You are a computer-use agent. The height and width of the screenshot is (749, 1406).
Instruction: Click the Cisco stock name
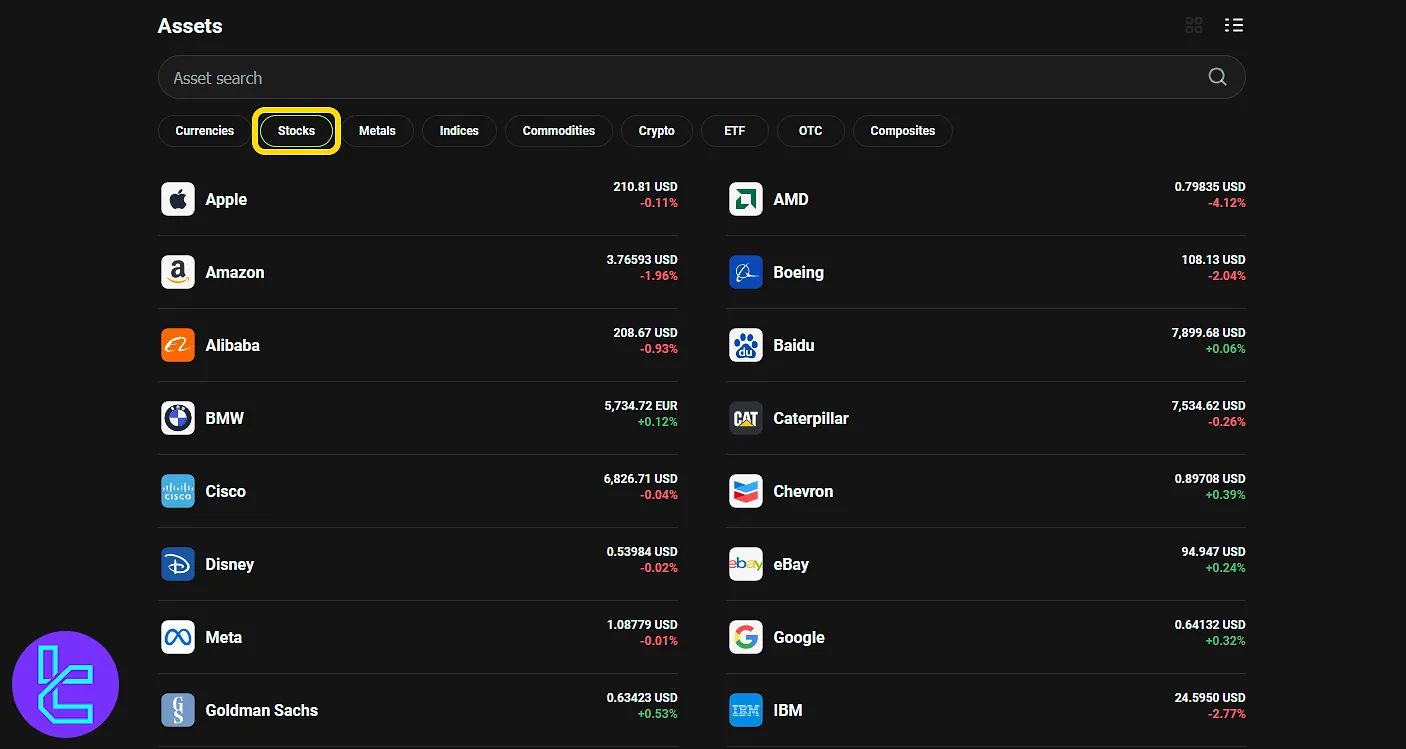tap(226, 491)
